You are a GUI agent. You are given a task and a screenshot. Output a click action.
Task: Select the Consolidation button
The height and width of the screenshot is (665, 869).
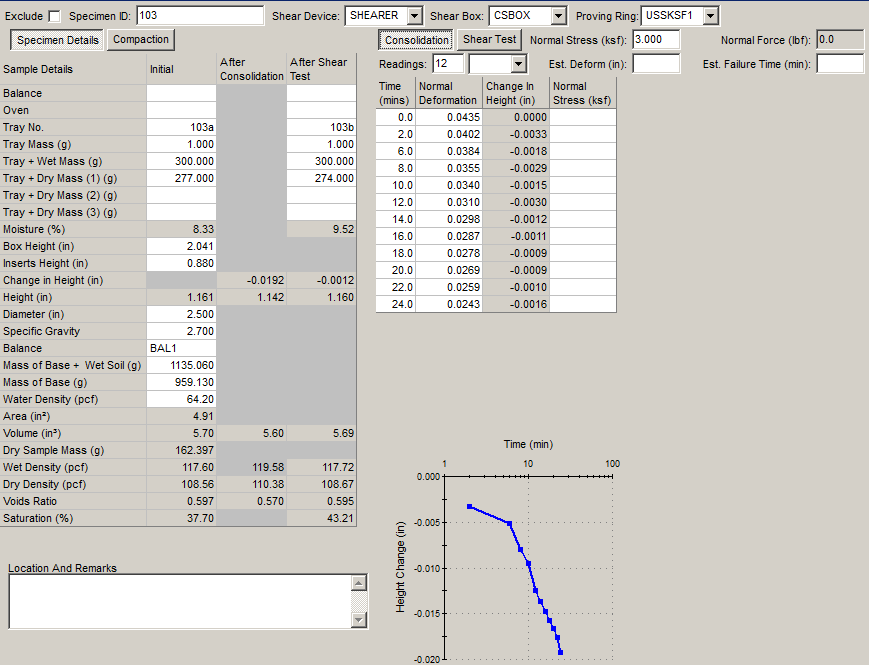click(x=416, y=40)
